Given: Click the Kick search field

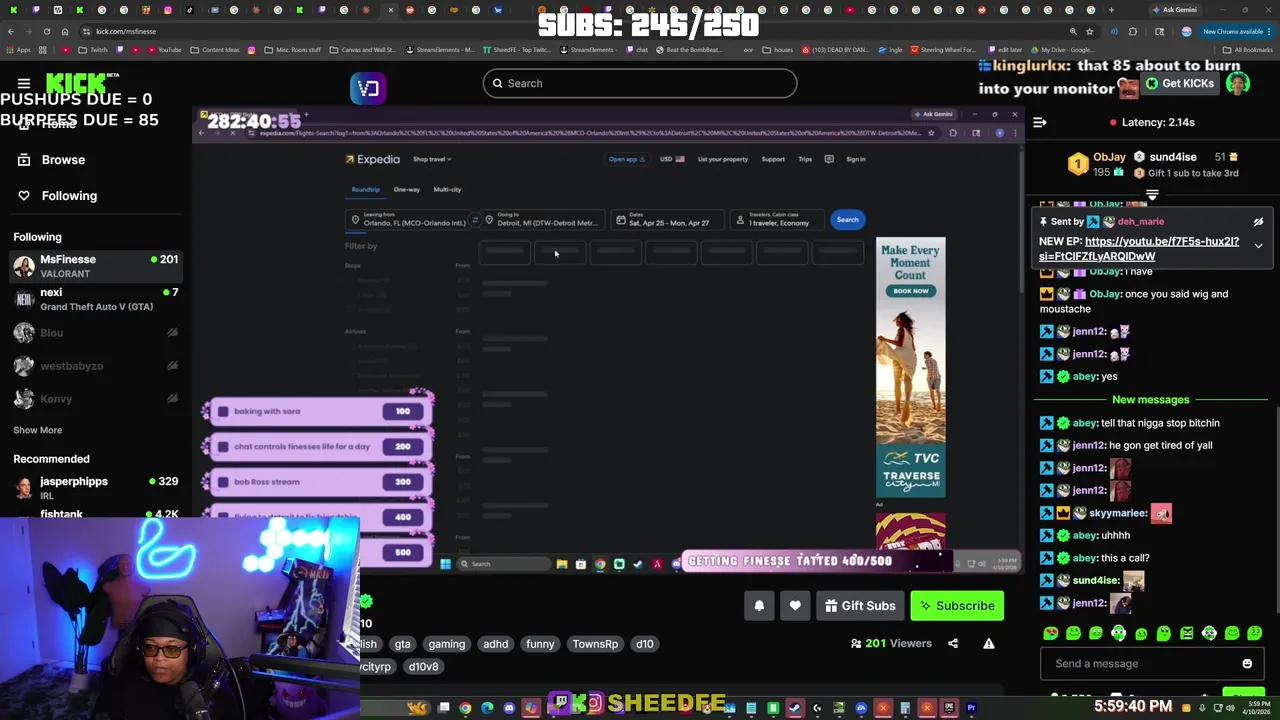Looking at the screenshot, I should [640, 83].
